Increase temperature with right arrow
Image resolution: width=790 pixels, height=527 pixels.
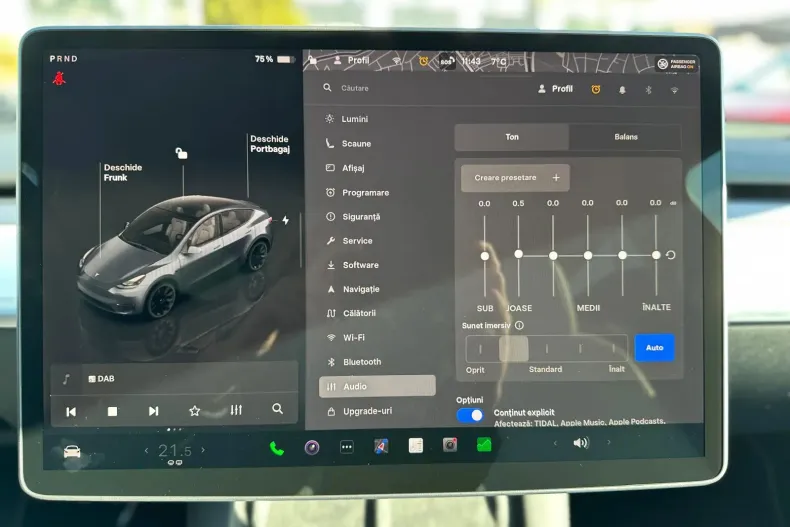[203, 449]
